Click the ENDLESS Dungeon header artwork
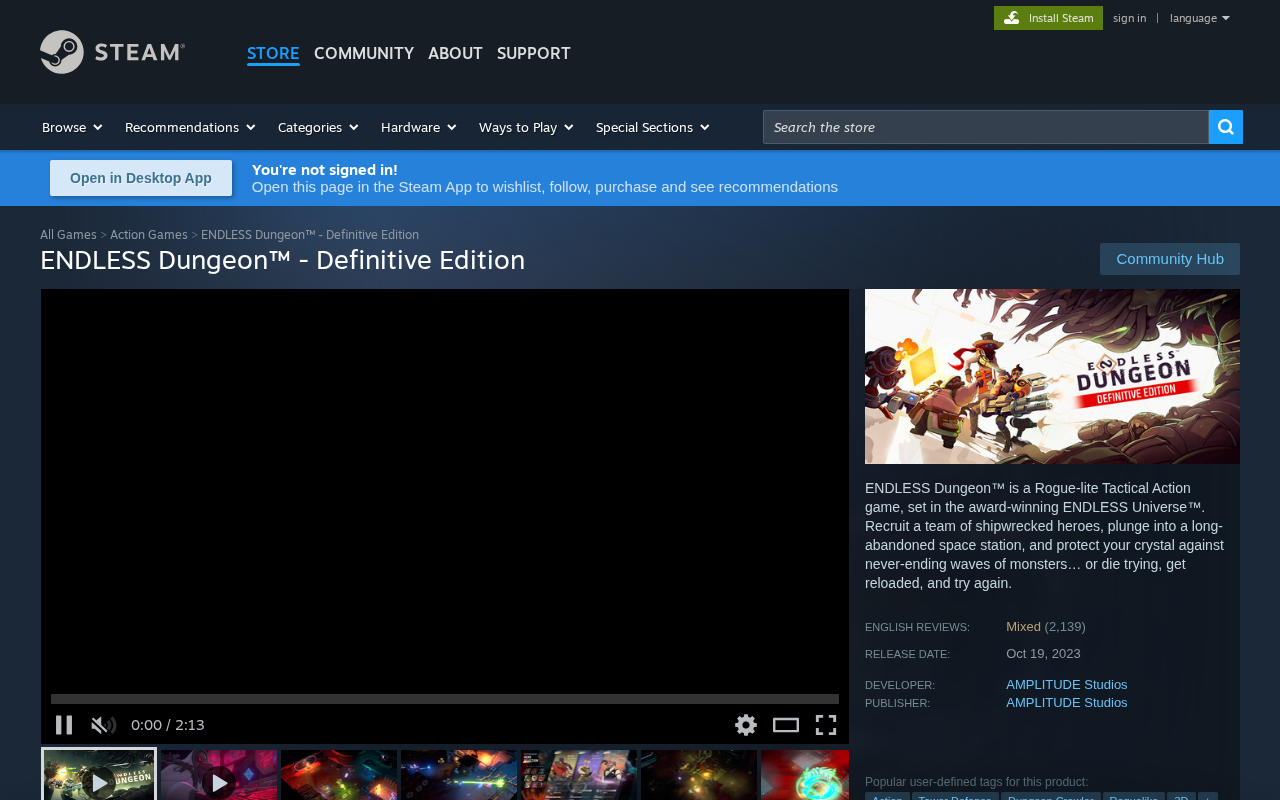 1052,376
